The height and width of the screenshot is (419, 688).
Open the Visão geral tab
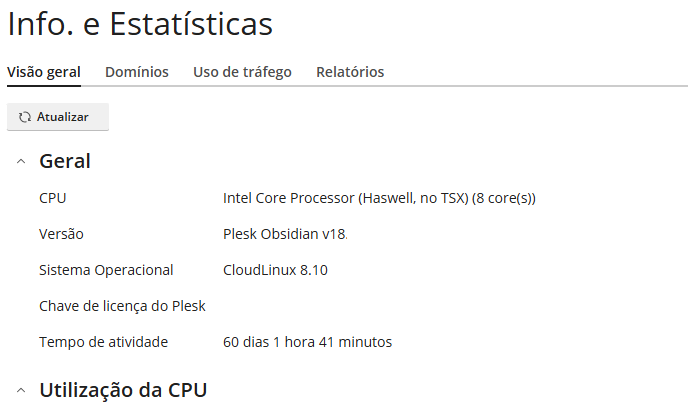[44, 72]
